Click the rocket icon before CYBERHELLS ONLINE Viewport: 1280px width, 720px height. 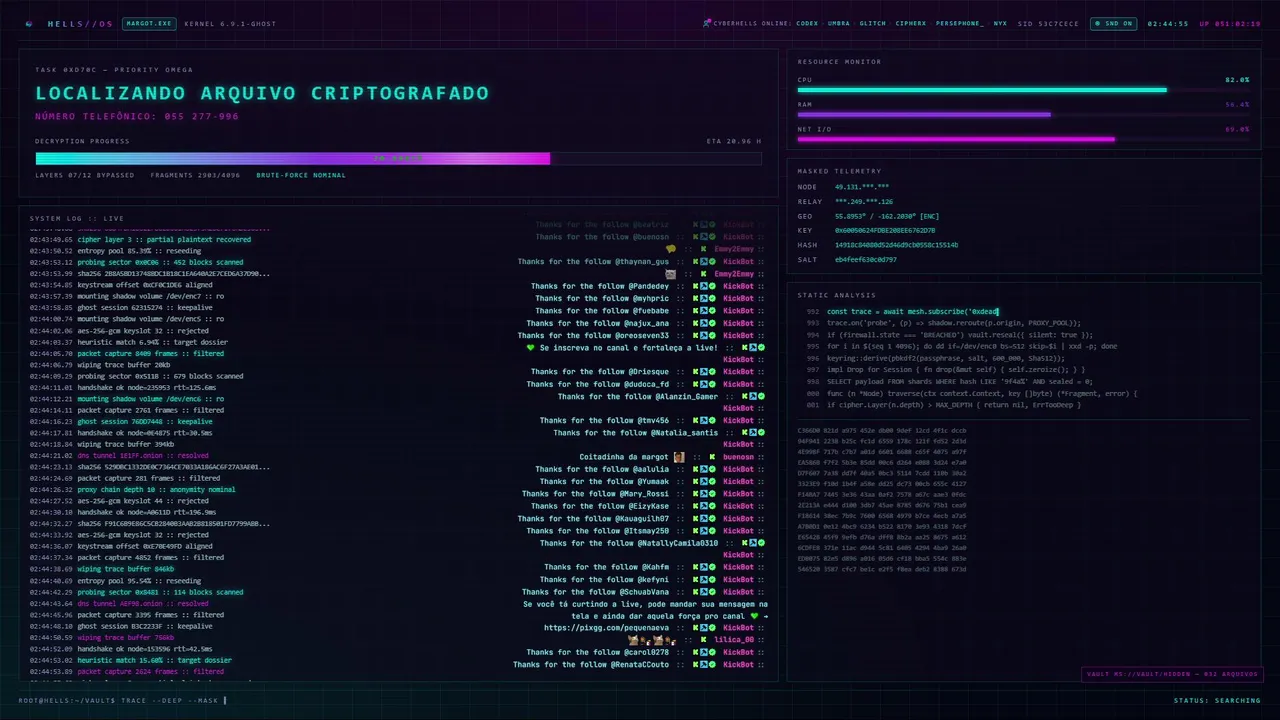707,23
